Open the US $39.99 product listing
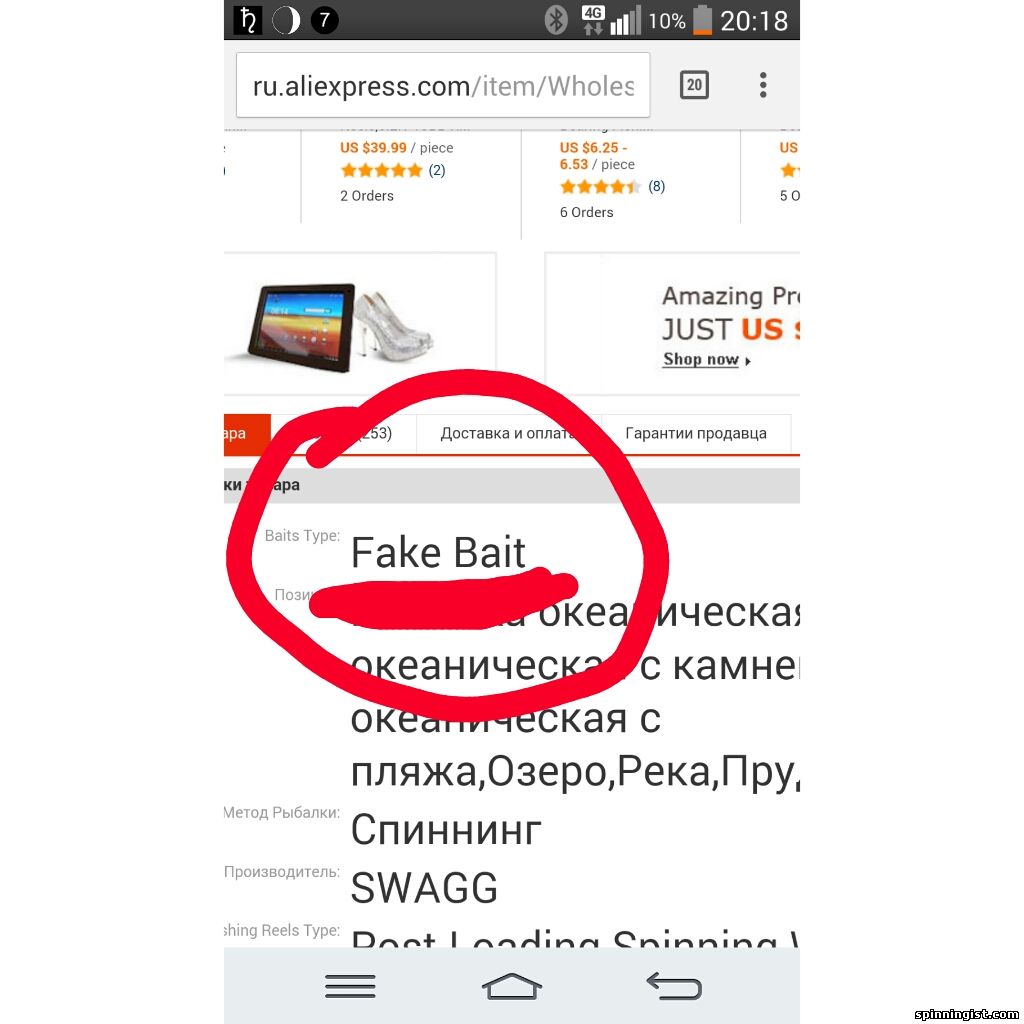This screenshot has height=1024, width=1024. coord(411,176)
